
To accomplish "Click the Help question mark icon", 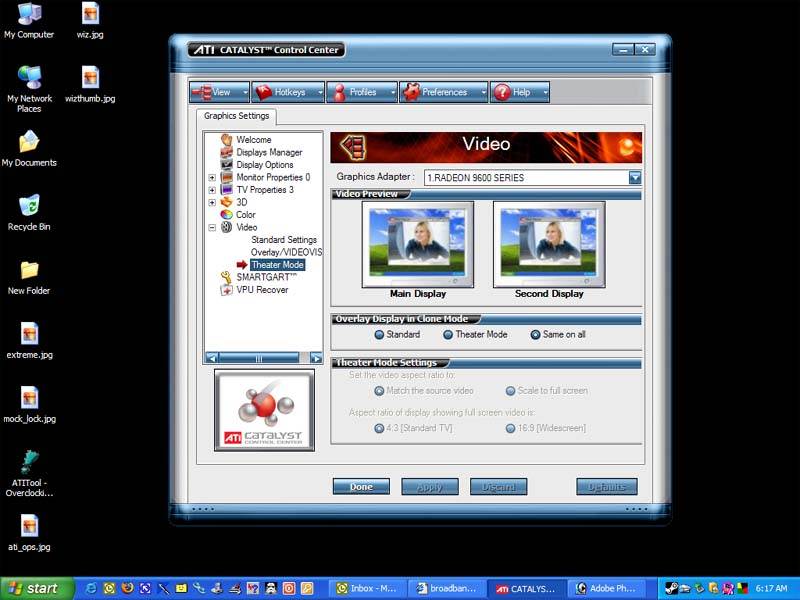I will click(x=502, y=92).
